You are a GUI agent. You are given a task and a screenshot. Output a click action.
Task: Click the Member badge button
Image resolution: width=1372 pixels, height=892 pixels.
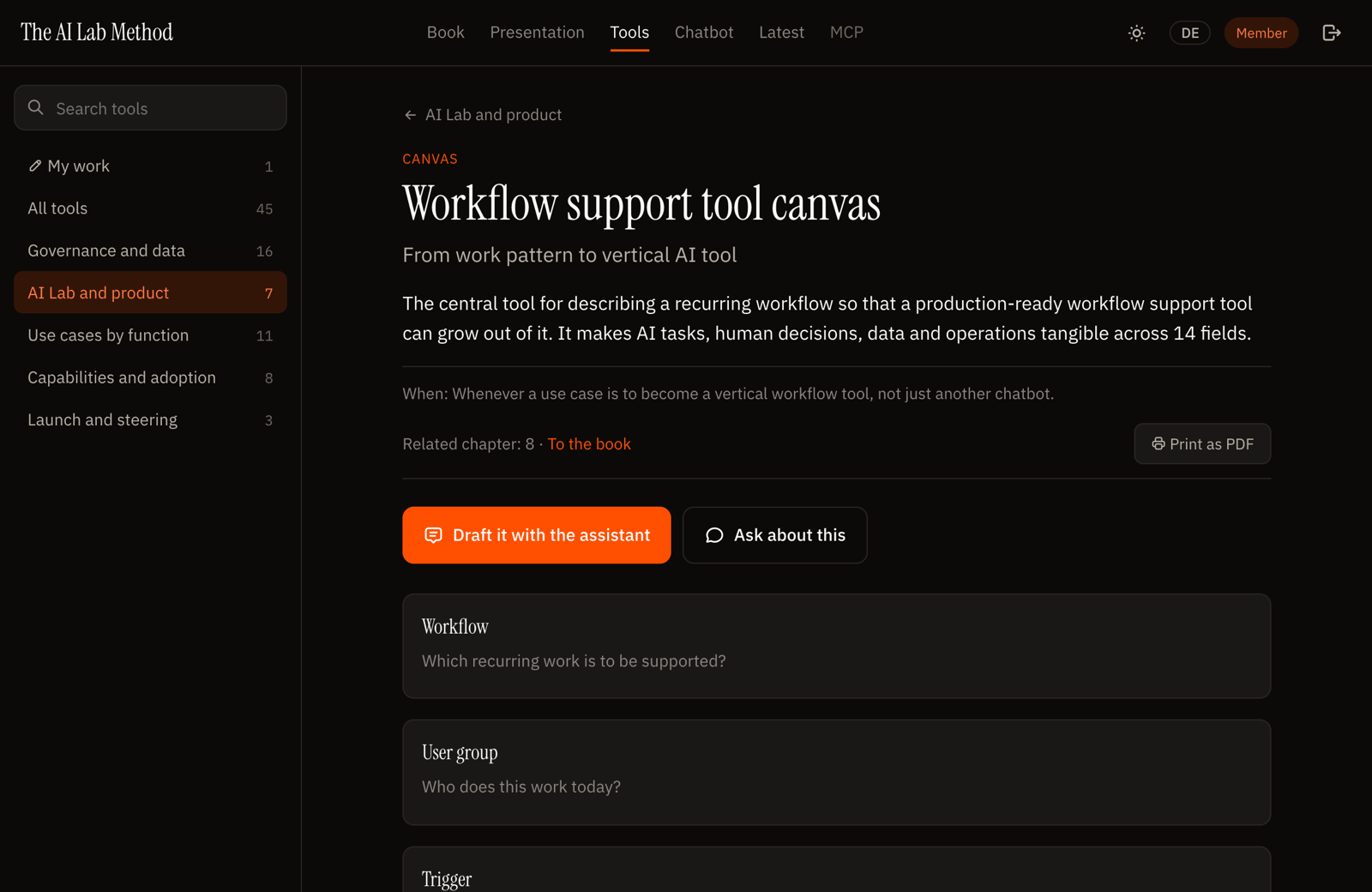1261,33
